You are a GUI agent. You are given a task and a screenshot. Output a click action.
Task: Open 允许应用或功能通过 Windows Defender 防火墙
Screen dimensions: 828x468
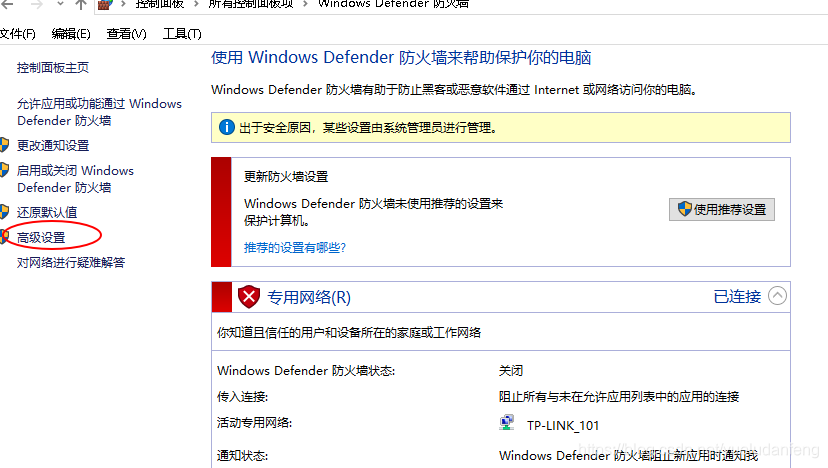tap(99, 112)
